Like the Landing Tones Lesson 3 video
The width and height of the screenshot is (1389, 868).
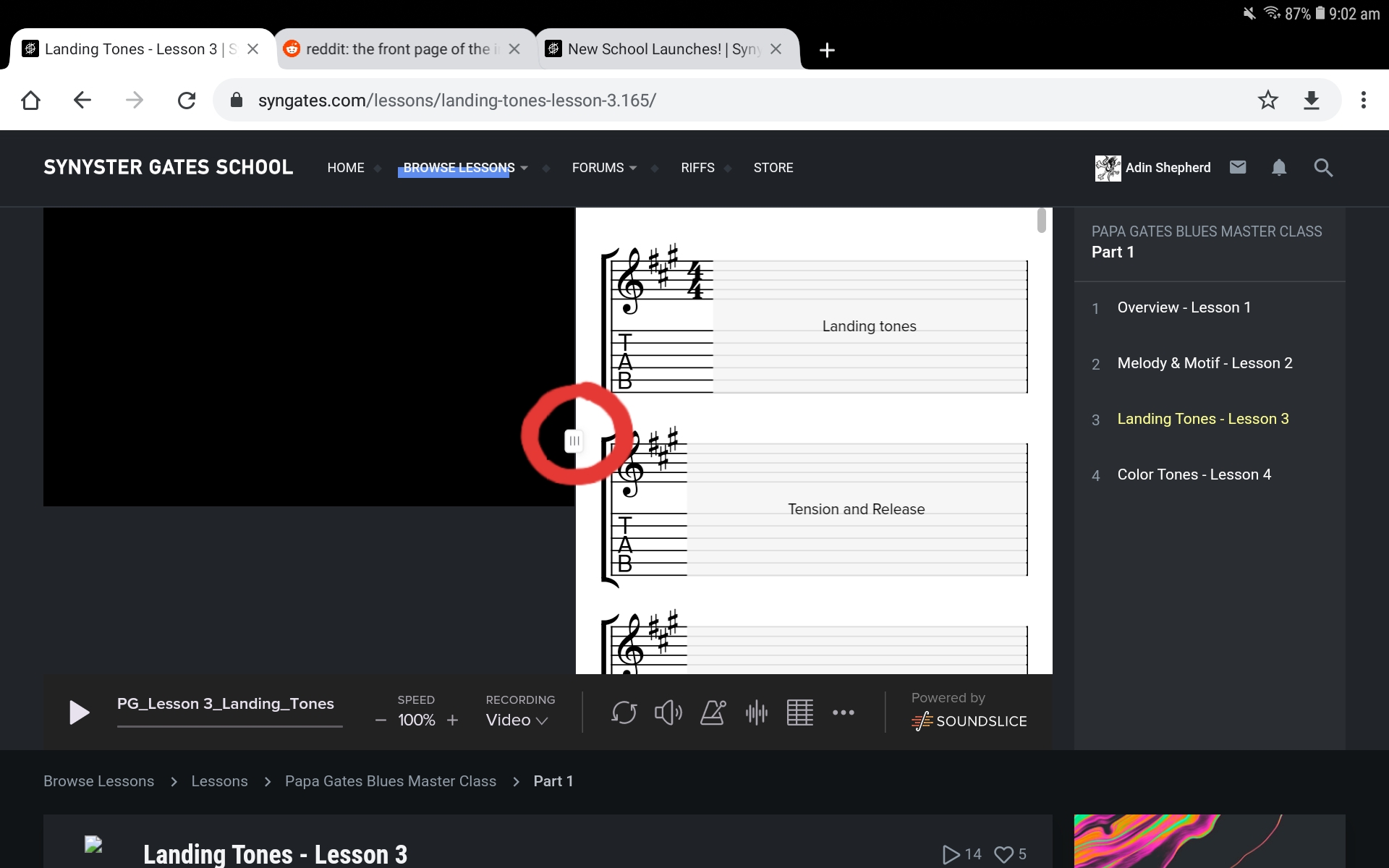tap(1003, 854)
